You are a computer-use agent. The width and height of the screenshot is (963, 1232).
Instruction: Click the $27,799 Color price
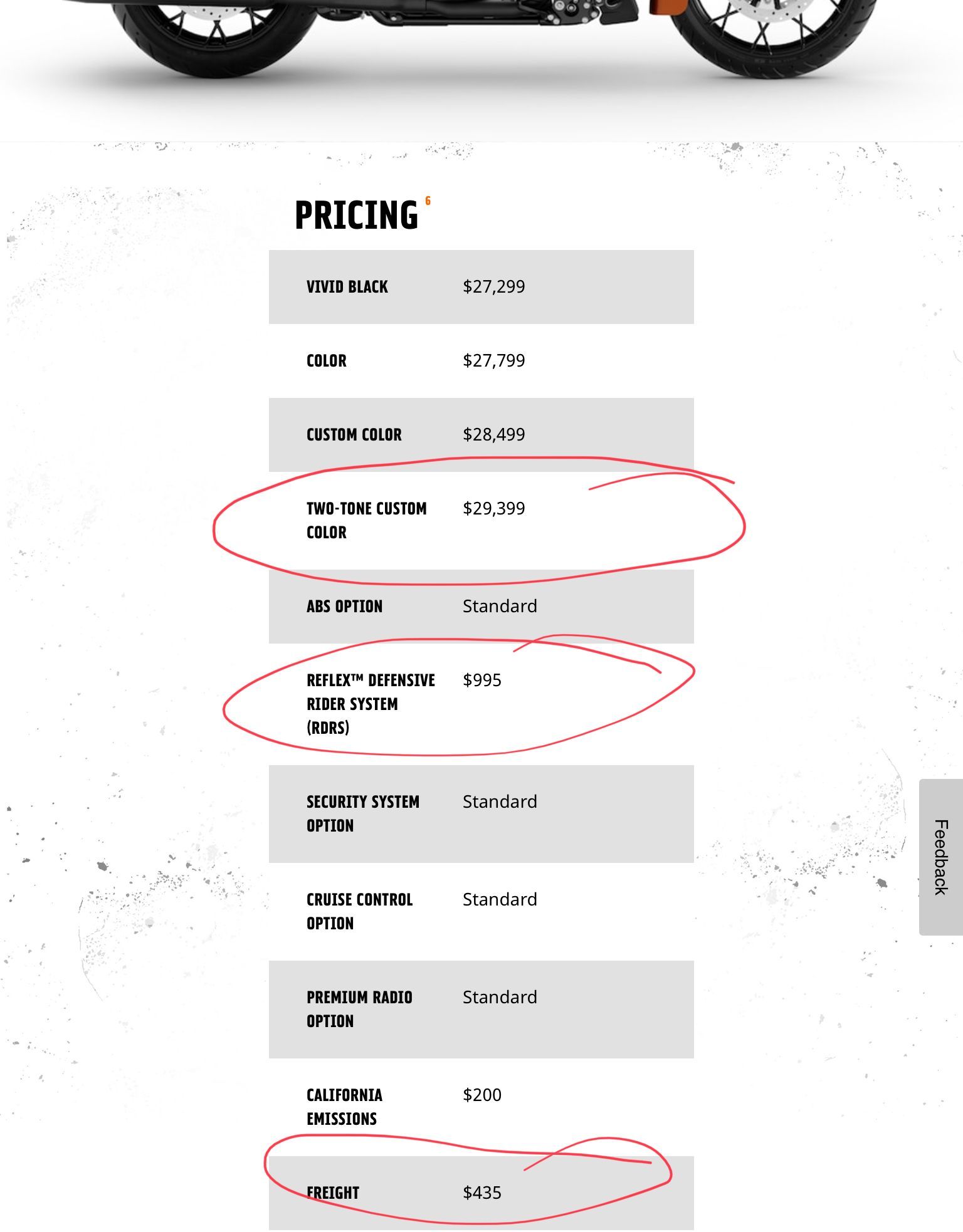pos(493,360)
